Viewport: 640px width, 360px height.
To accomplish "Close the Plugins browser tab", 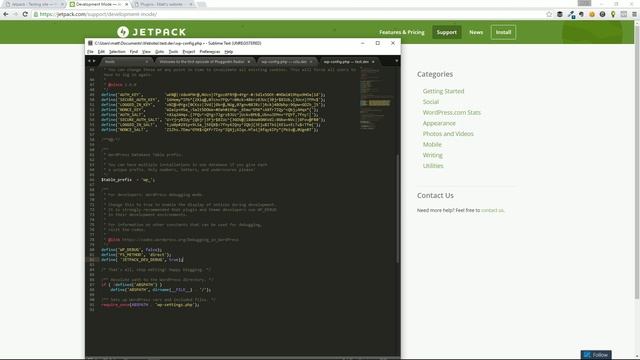I will pyautogui.click(x=191, y=4).
